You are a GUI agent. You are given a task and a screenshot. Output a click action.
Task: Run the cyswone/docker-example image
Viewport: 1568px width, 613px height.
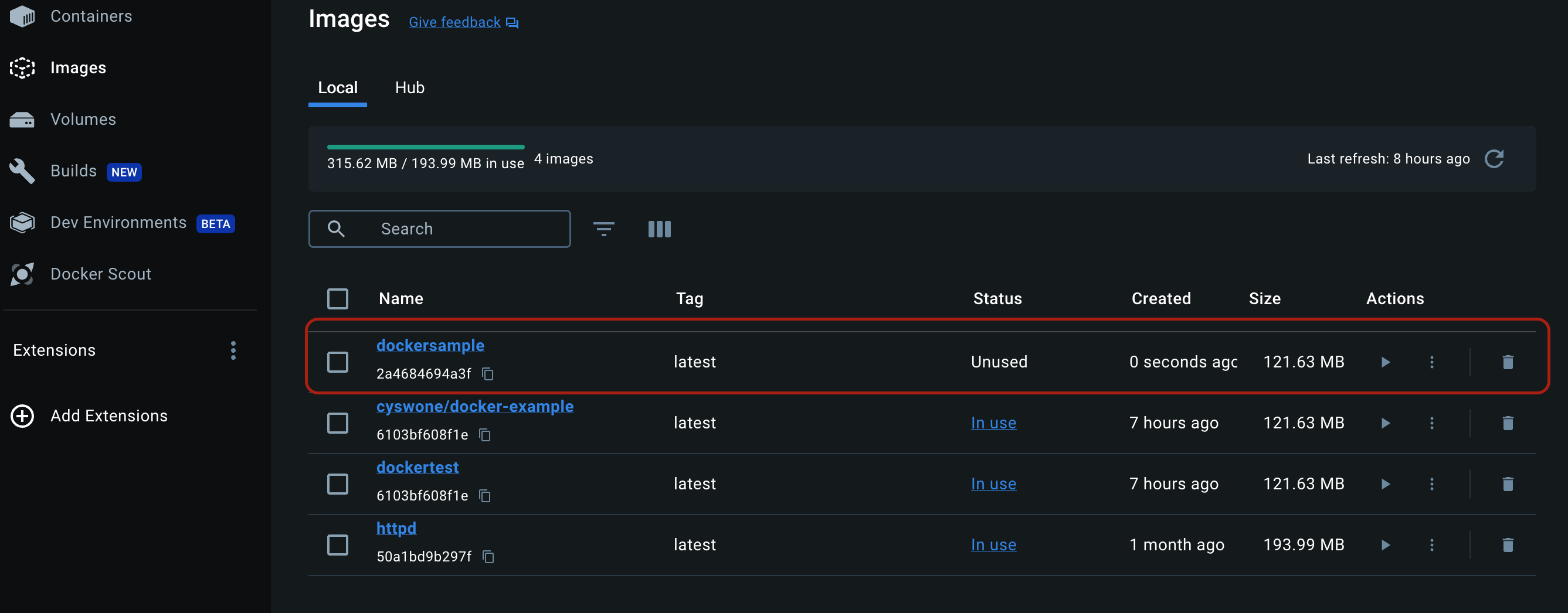pyautogui.click(x=1386, y=423)
